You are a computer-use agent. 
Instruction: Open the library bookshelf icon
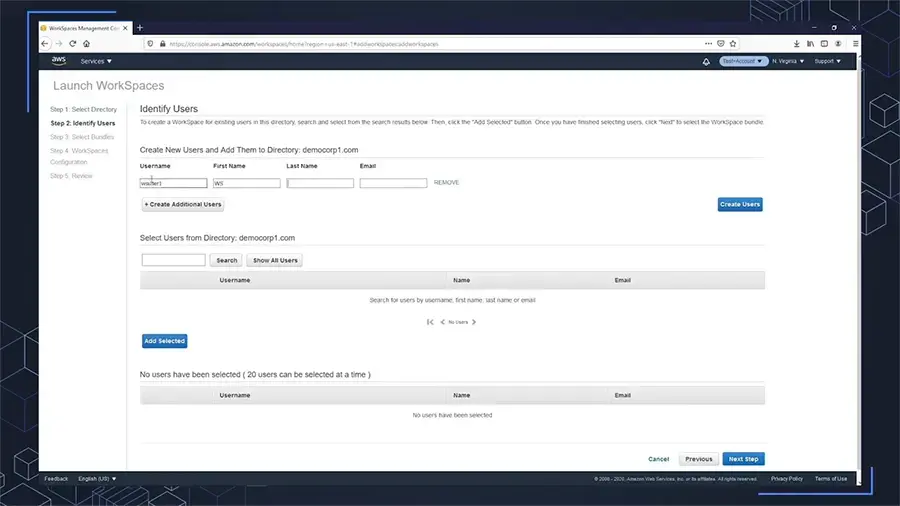pyautogui.click(x=810, y=44)
